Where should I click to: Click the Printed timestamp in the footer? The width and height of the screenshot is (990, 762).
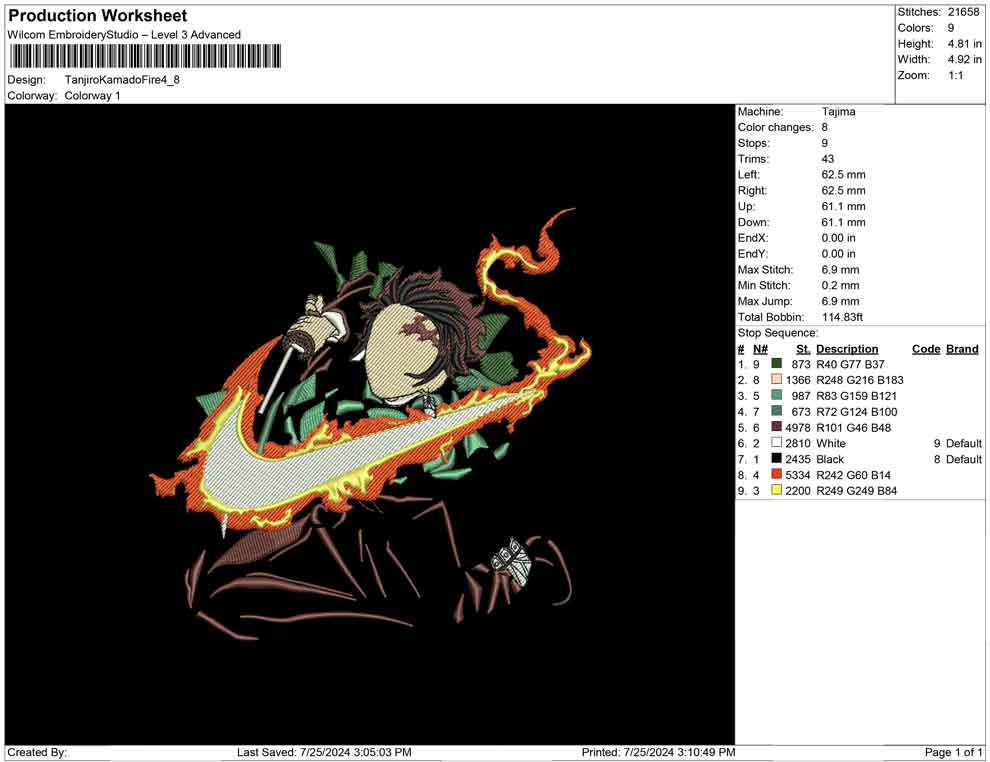(x=659, y=752)
